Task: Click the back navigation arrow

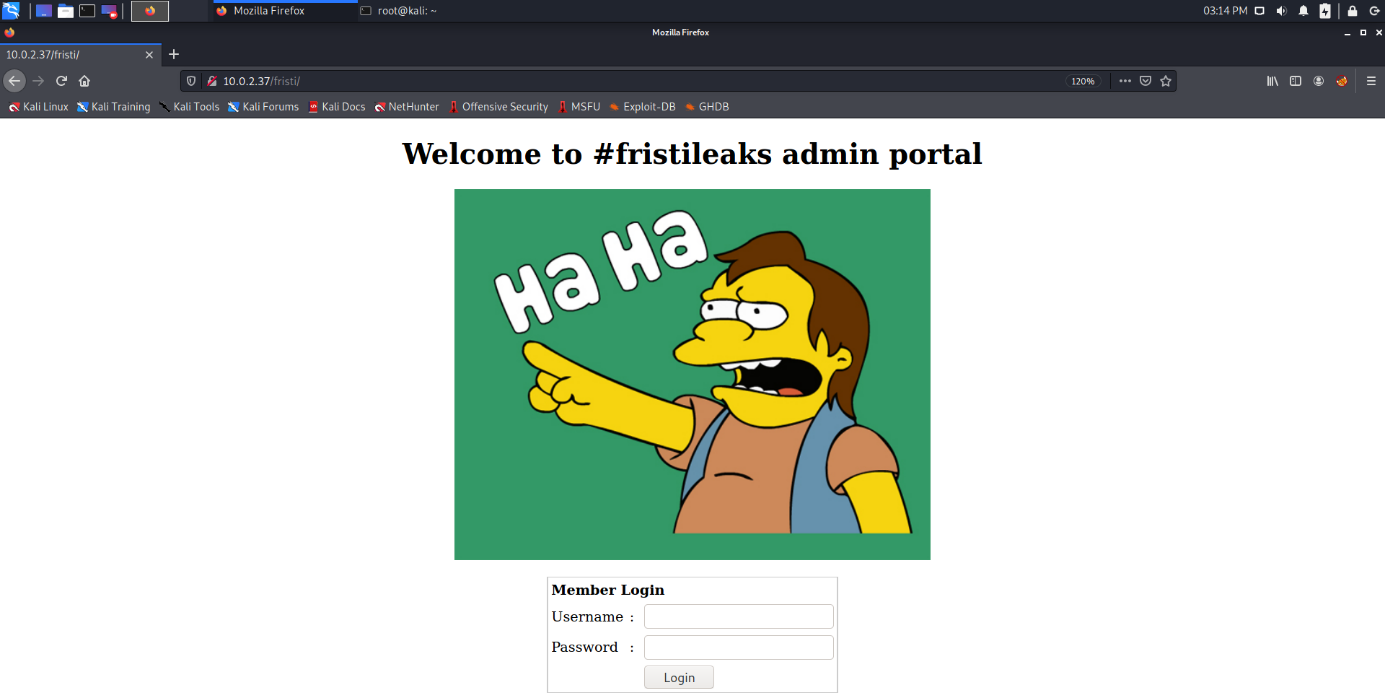Action: pyautogui.click(x=14, y=81)
